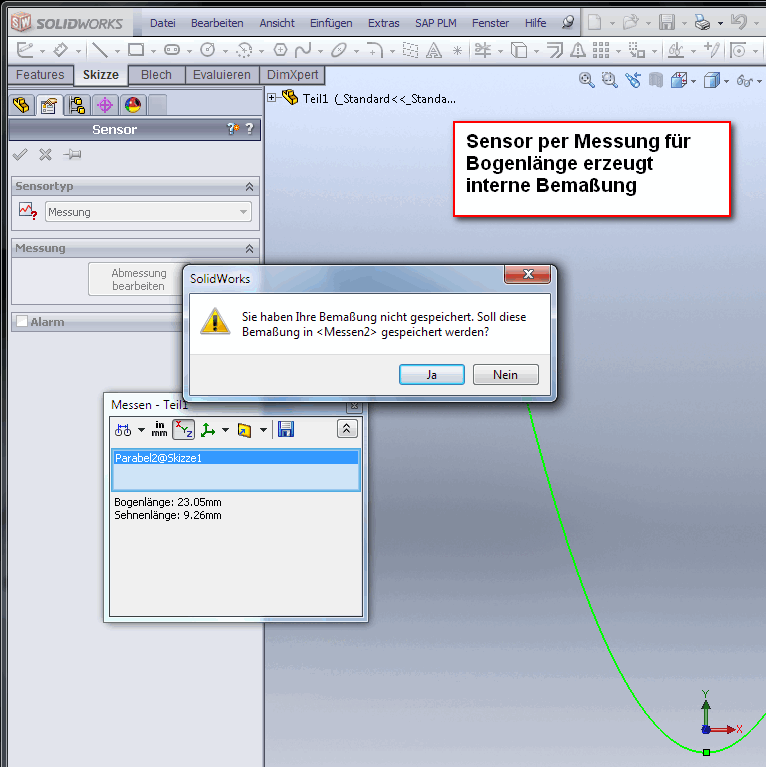Select the sketch Text tool
Viewport: 766px width, 767px height.
click(434, 50)
